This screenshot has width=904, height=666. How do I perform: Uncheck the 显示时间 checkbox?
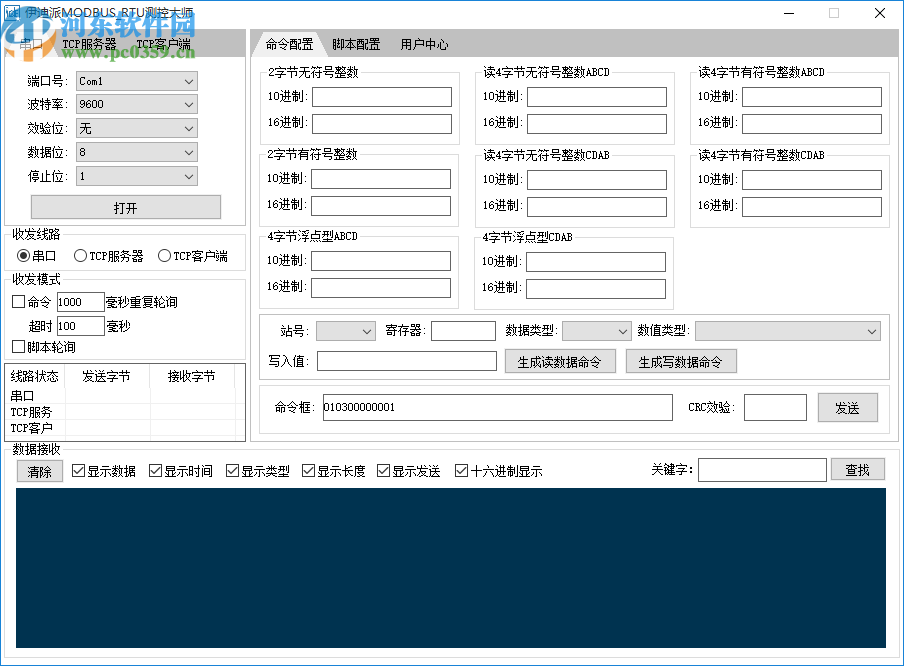pyautogui.click(x=153, y=470)
